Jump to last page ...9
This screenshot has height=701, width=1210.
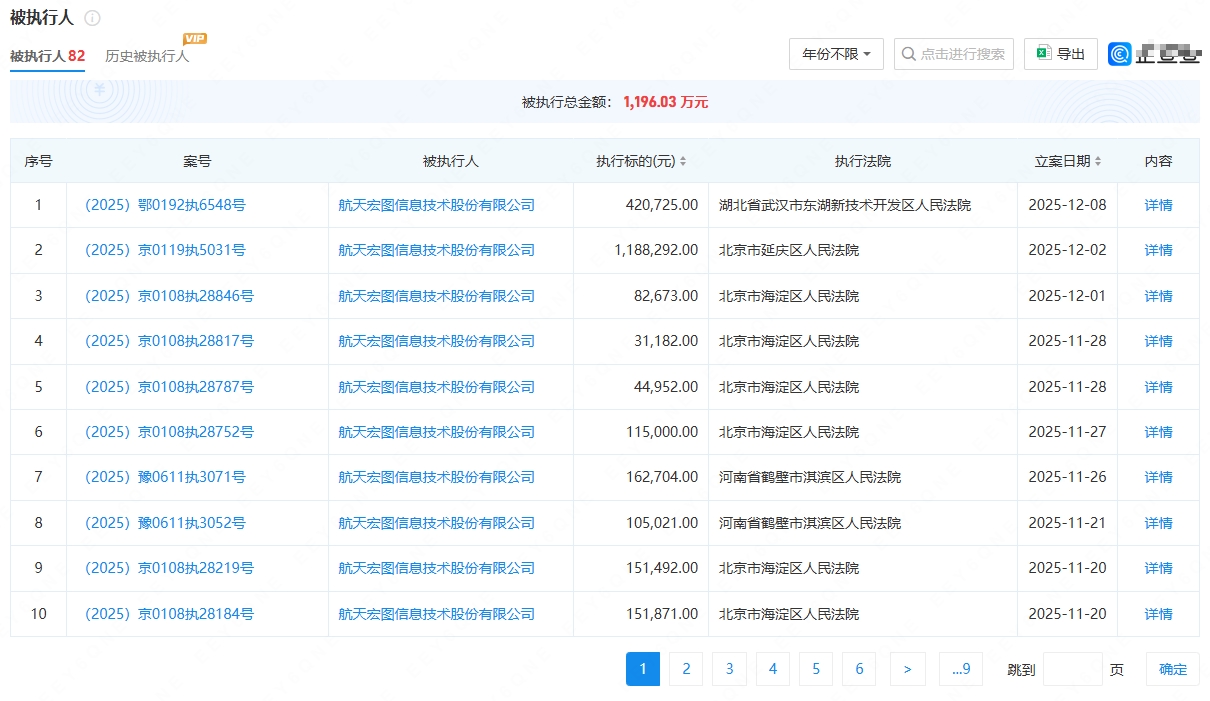coord(960,669)
